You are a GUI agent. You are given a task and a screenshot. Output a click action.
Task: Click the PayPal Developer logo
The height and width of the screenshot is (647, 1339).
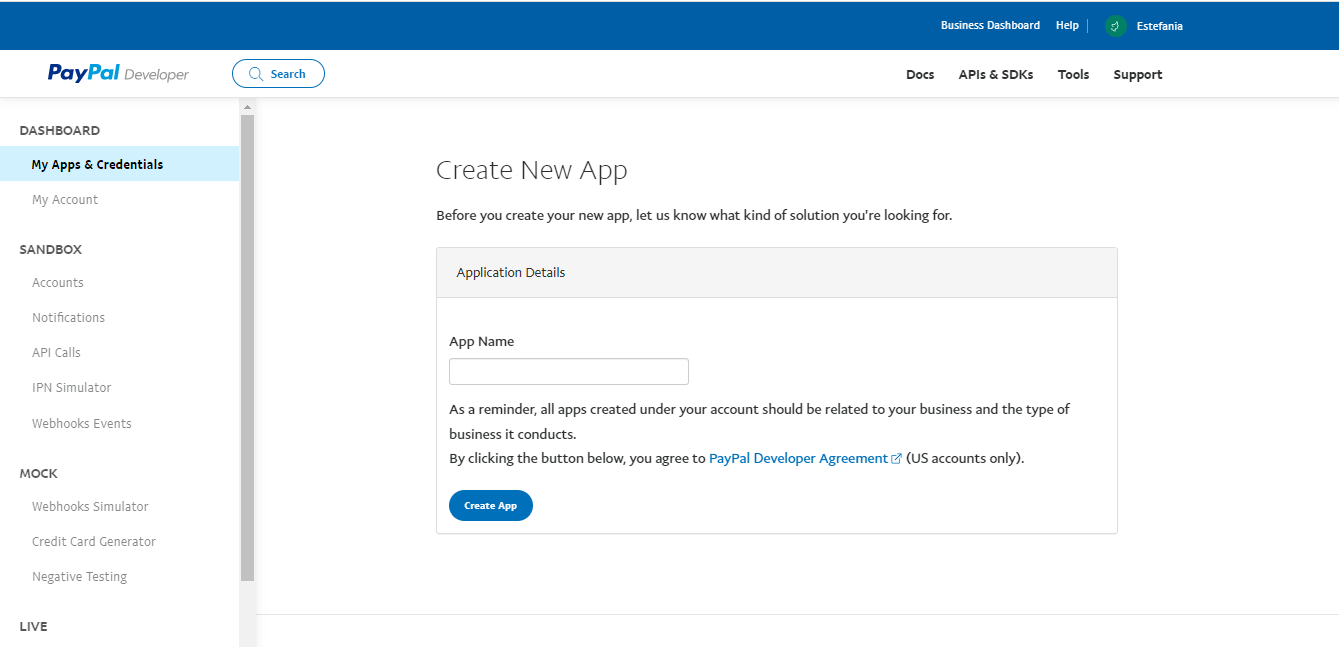[x=118, y=73]
